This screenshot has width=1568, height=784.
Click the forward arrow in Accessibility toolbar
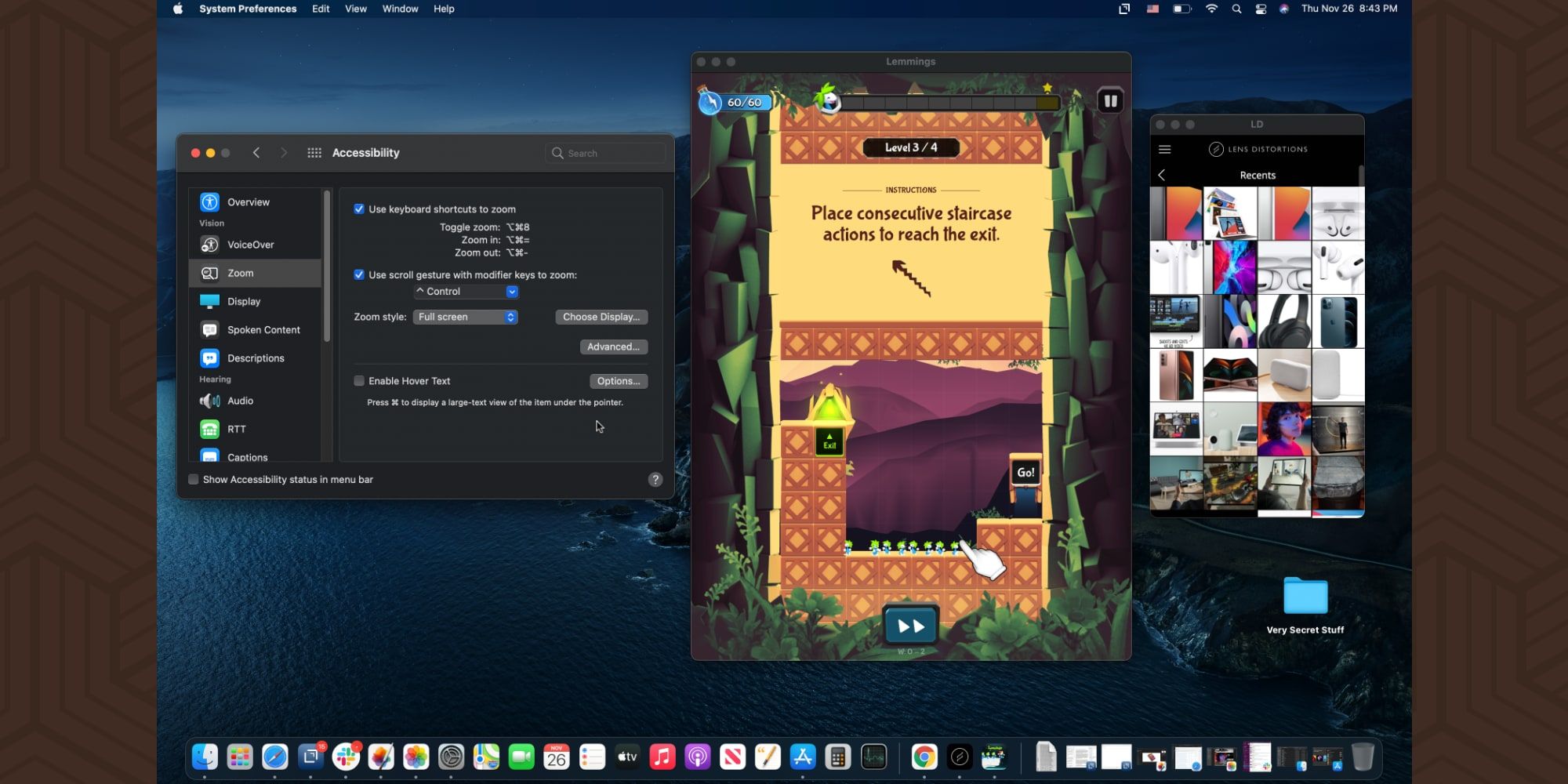pyautogui.click(x=284, y=153)
